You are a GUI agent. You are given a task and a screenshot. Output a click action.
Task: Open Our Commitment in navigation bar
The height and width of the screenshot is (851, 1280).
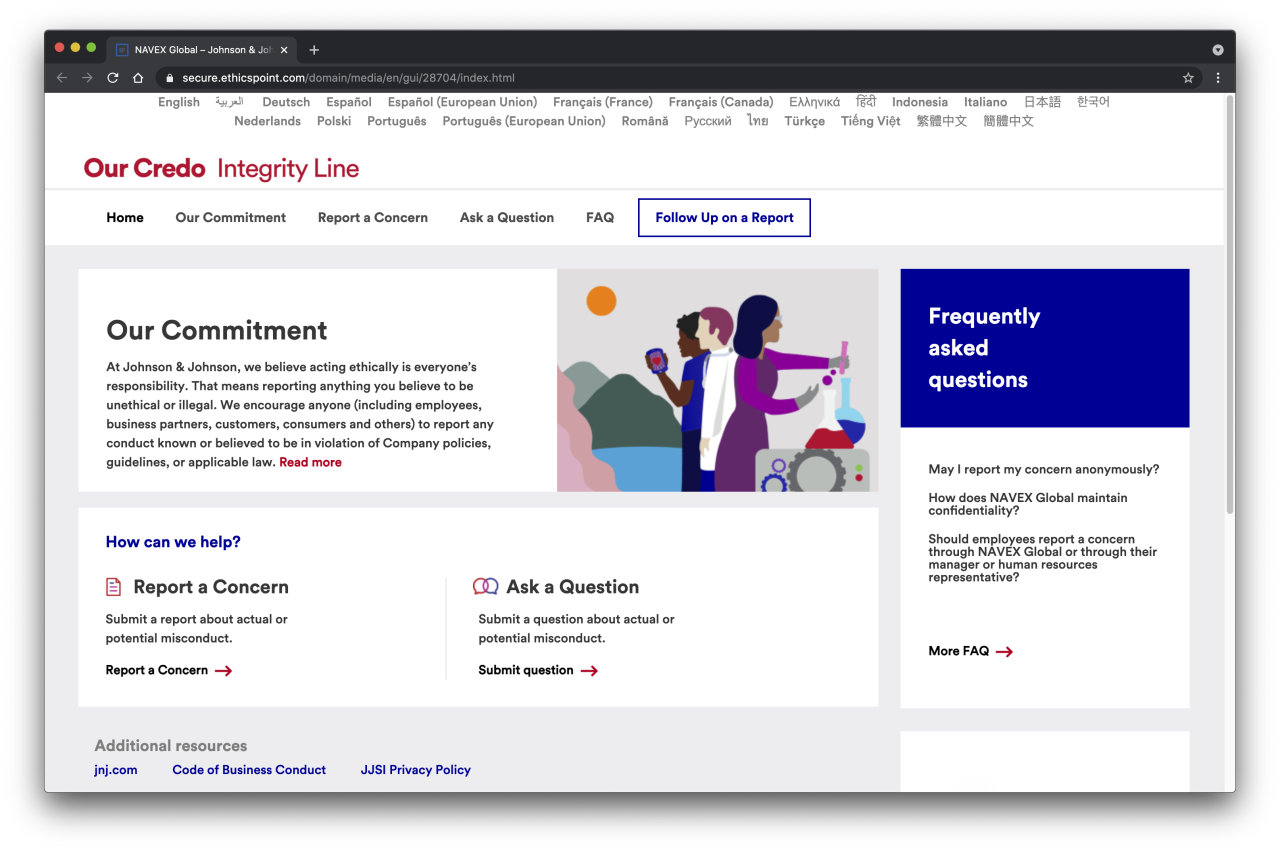point(231,218)
